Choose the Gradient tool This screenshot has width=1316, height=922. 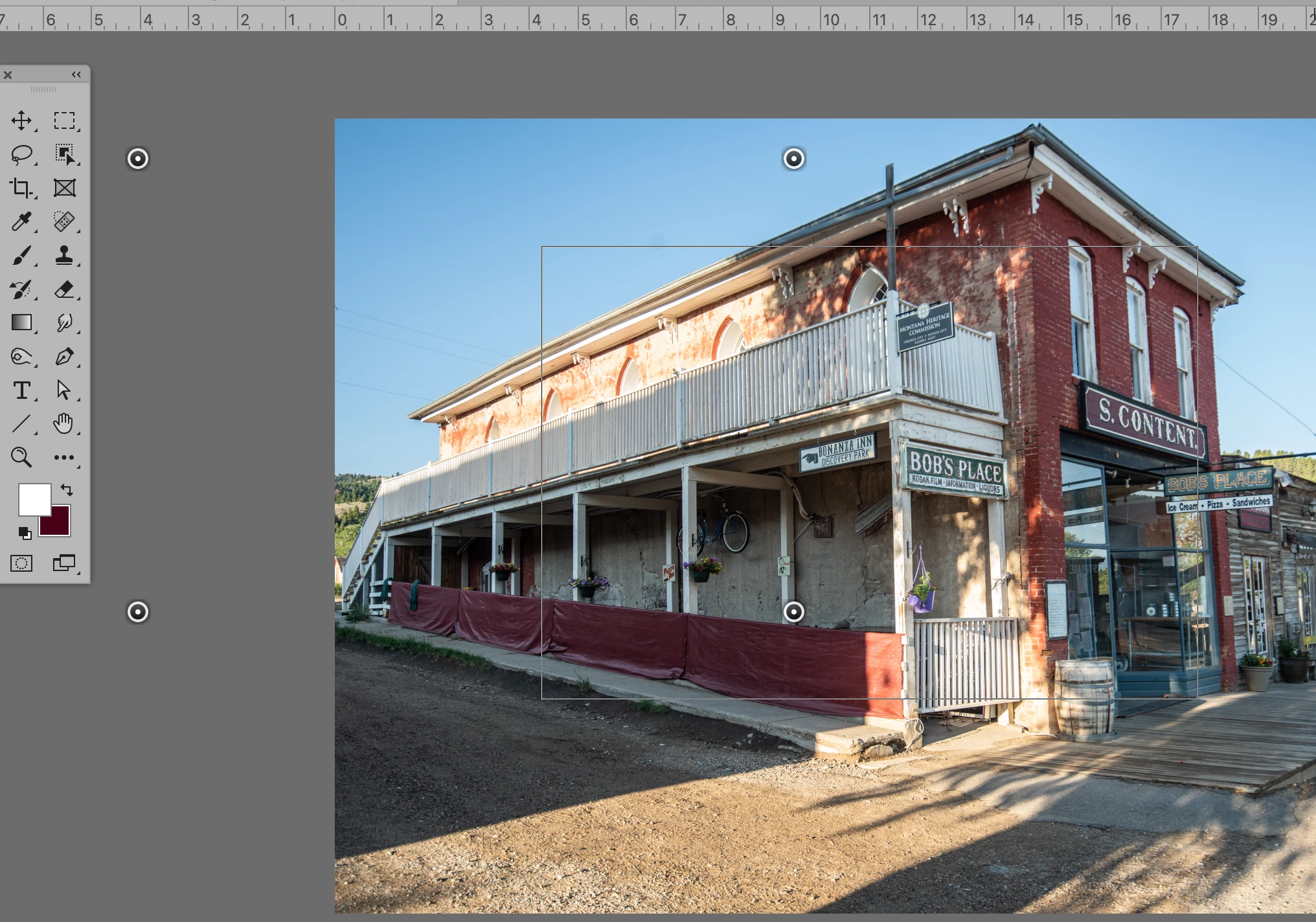pos(21,322)
